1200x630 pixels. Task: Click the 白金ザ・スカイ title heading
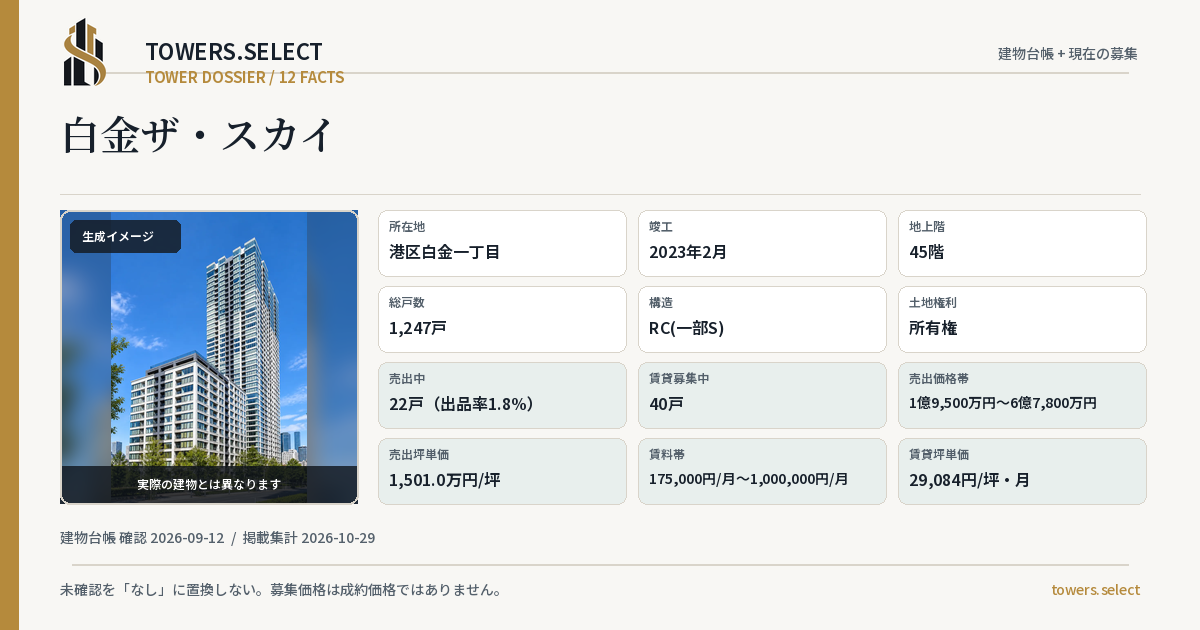point(197,135)
